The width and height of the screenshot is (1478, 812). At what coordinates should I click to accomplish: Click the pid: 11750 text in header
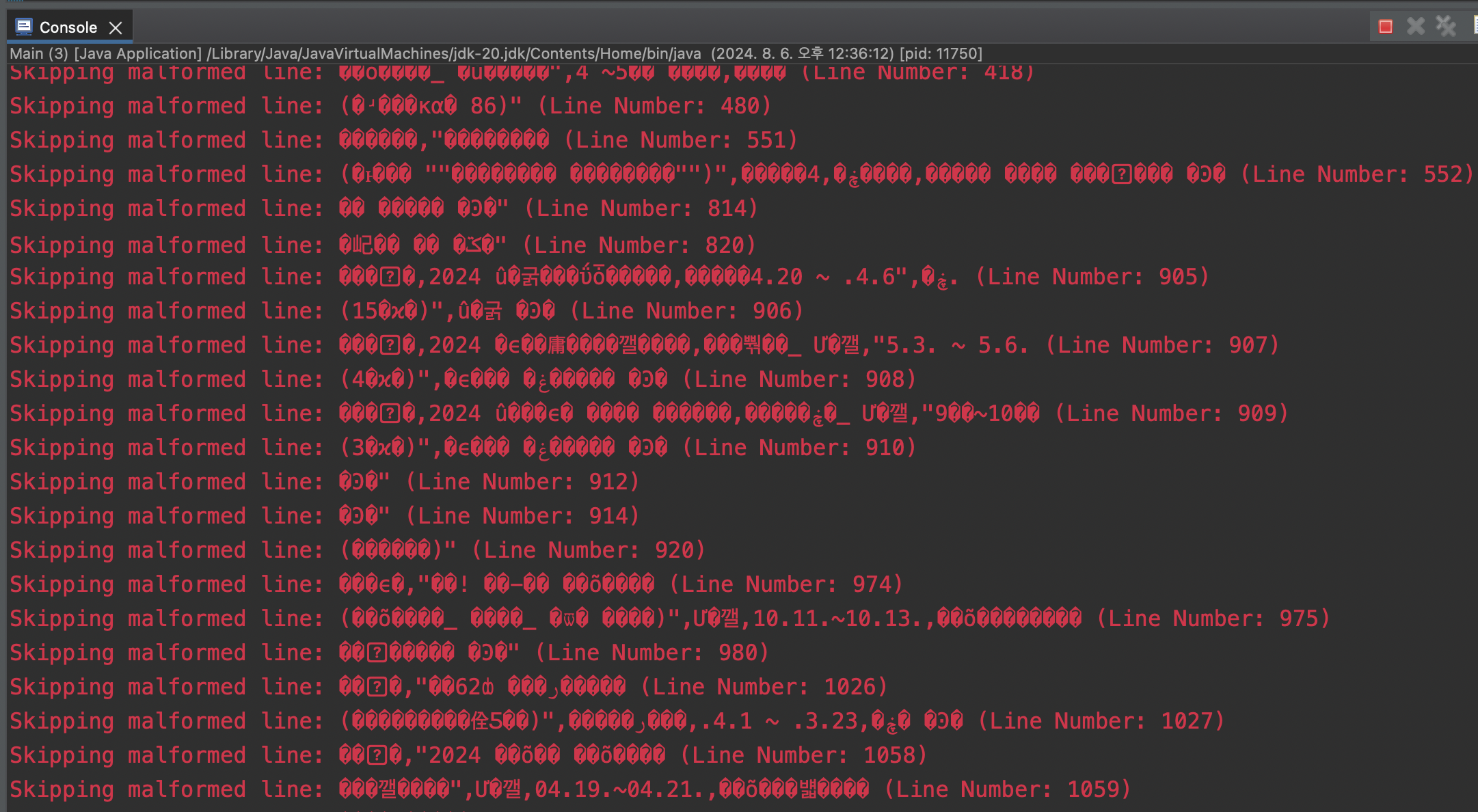(941, 53)
